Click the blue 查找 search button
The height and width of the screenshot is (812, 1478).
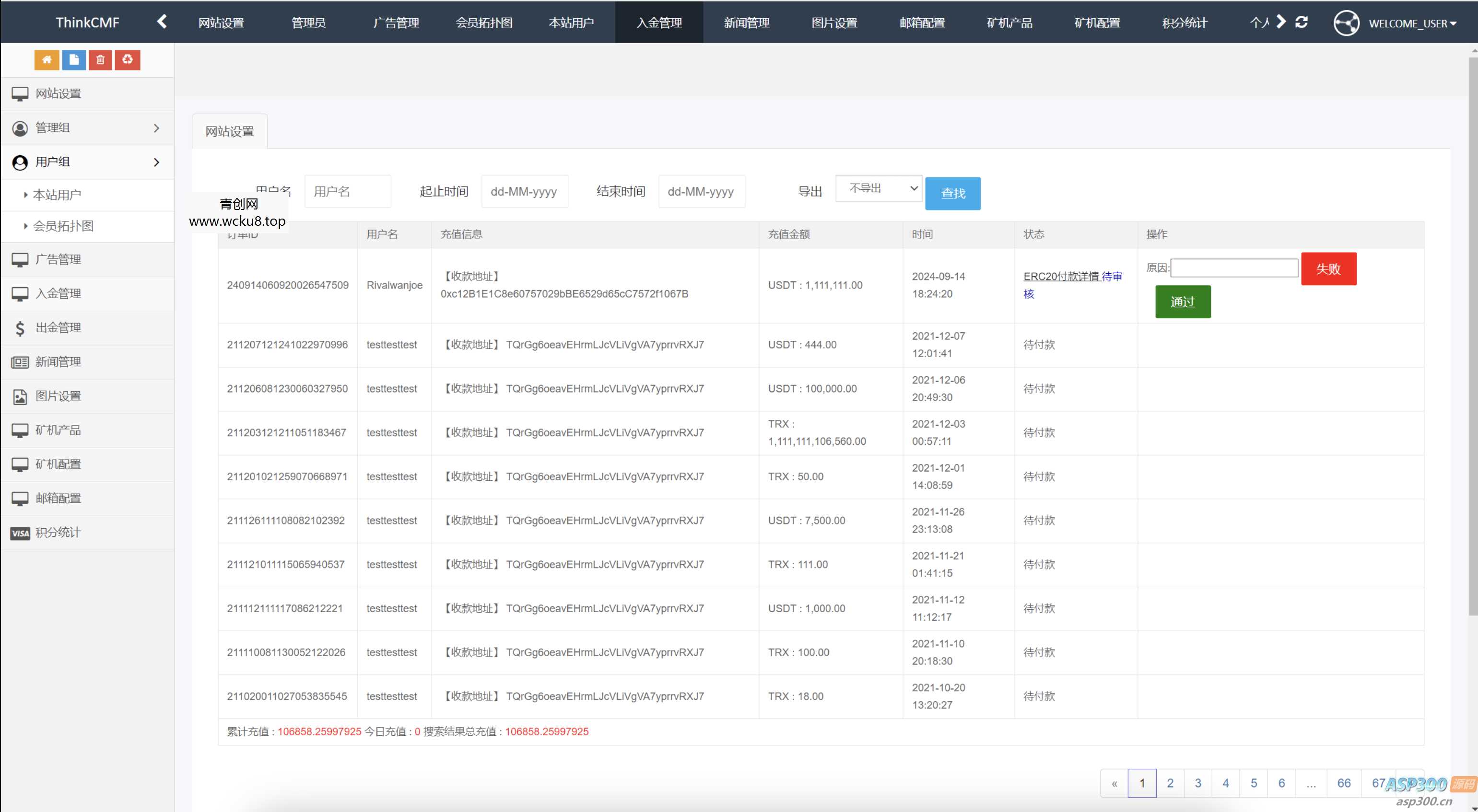952,193
